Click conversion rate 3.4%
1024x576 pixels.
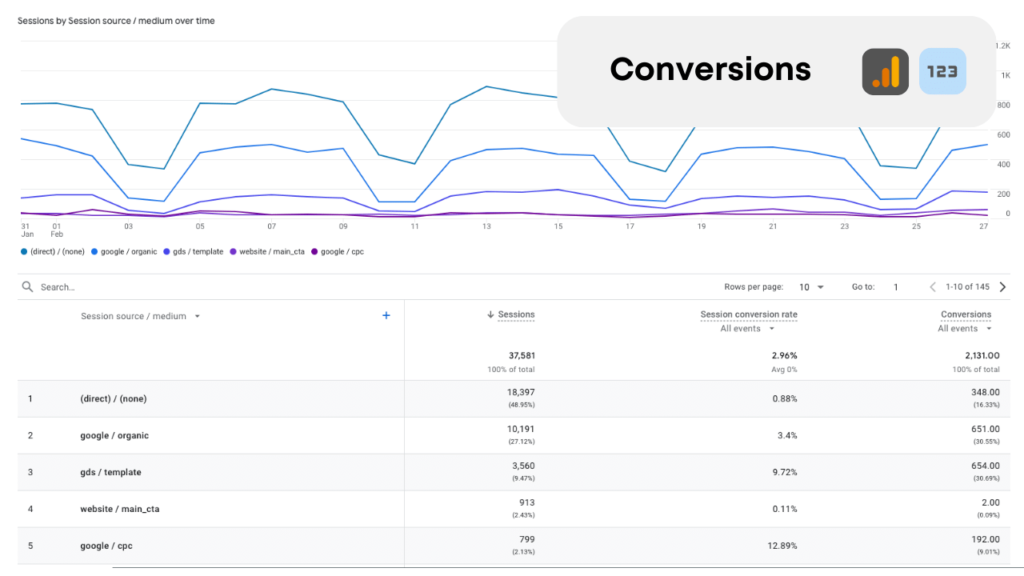pyautogui.click(x=788, y=436)
